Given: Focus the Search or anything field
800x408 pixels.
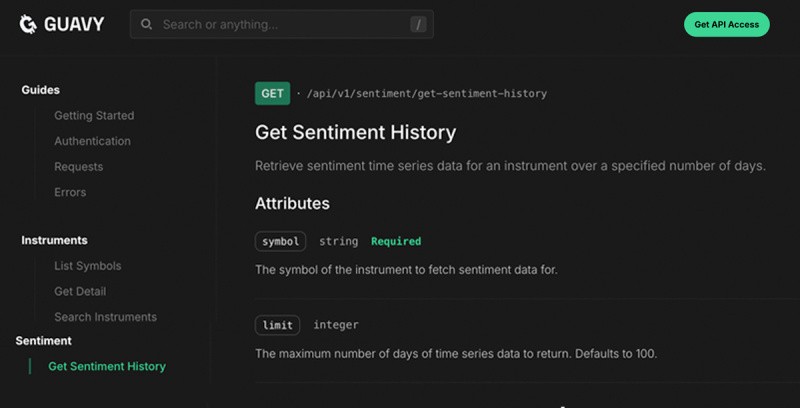Looking at the screenshot, I should pyautogui.click(x=270, y=24).
